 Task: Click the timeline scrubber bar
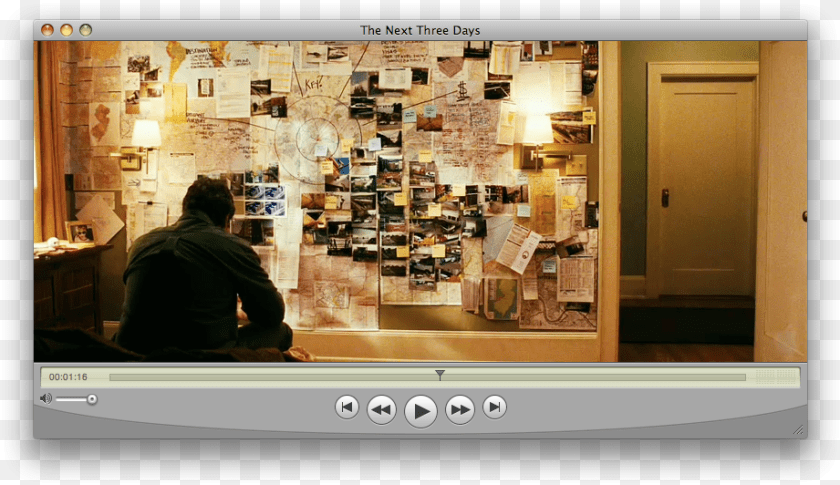pyautogui.click(x=427, y=377)
